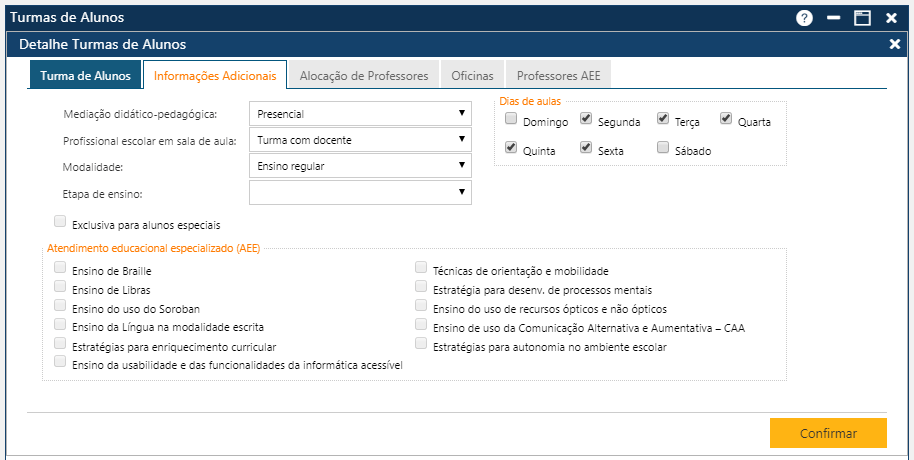The height and width of the screenshot is (460, 914).
Task: Switch to Turma de Alunos tab
Action: [85, 75]
